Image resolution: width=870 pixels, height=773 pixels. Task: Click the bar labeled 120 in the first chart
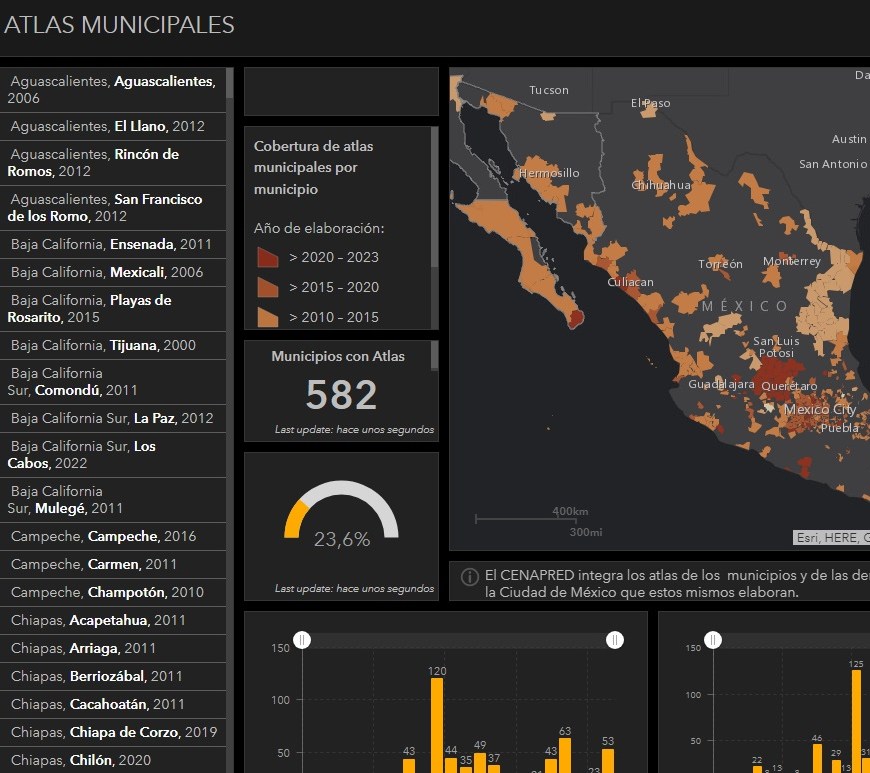(437, 725)
